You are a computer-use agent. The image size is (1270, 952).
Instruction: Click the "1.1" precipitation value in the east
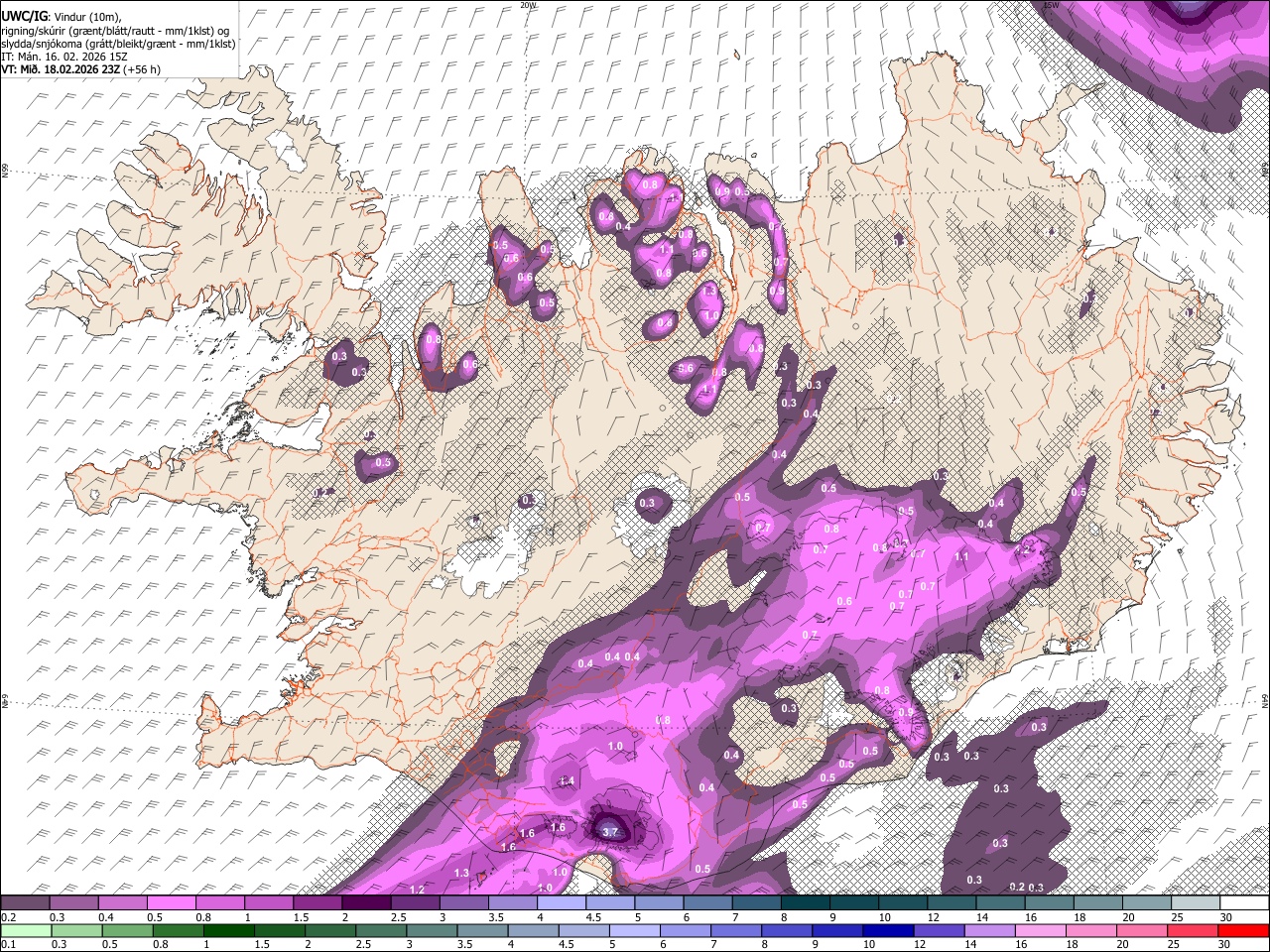961,557
